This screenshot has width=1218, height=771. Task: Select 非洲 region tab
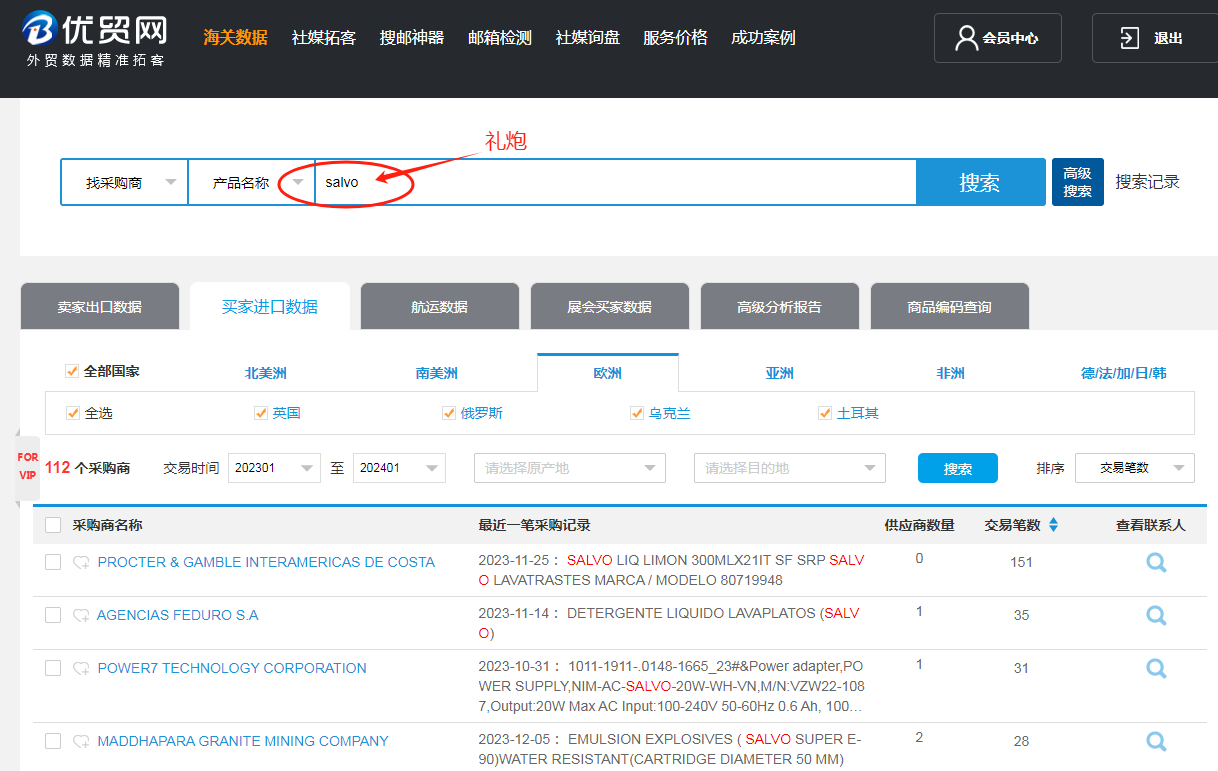(951, 373)
